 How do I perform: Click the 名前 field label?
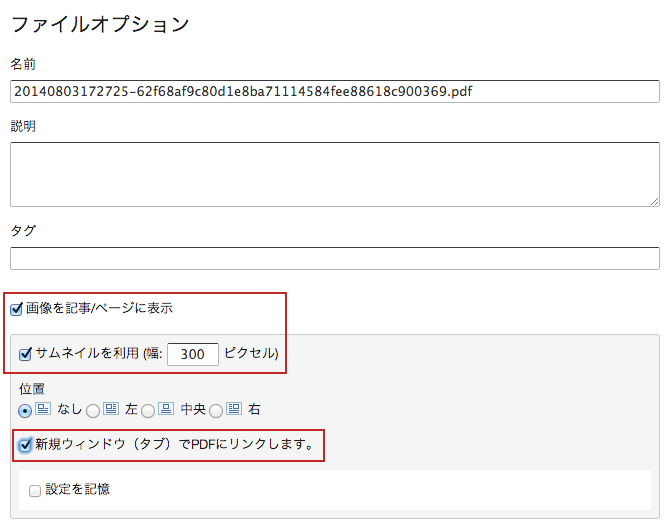click(x=23, y=64)
